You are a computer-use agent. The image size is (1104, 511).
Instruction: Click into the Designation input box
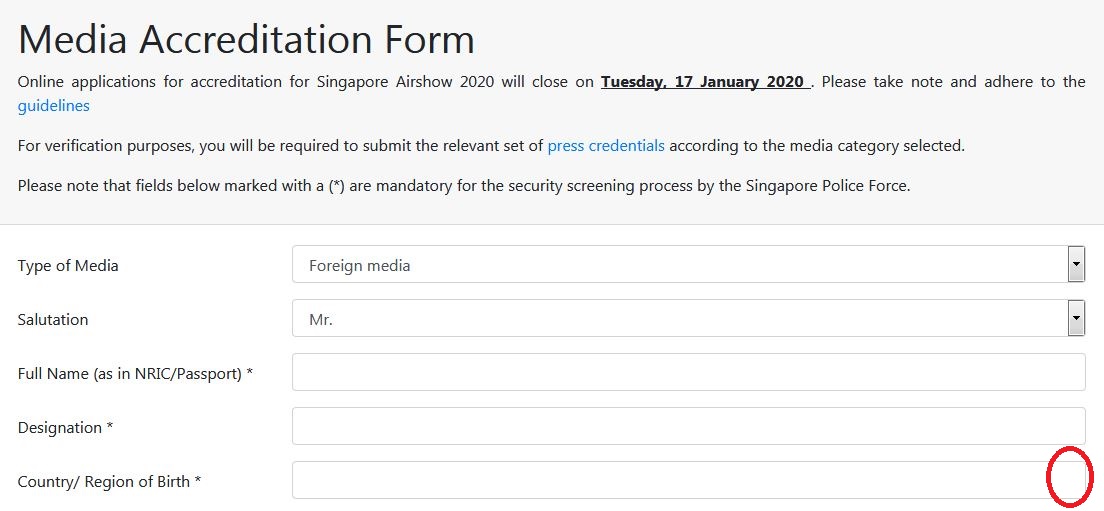pyautogui.click(x=688, y=427)
